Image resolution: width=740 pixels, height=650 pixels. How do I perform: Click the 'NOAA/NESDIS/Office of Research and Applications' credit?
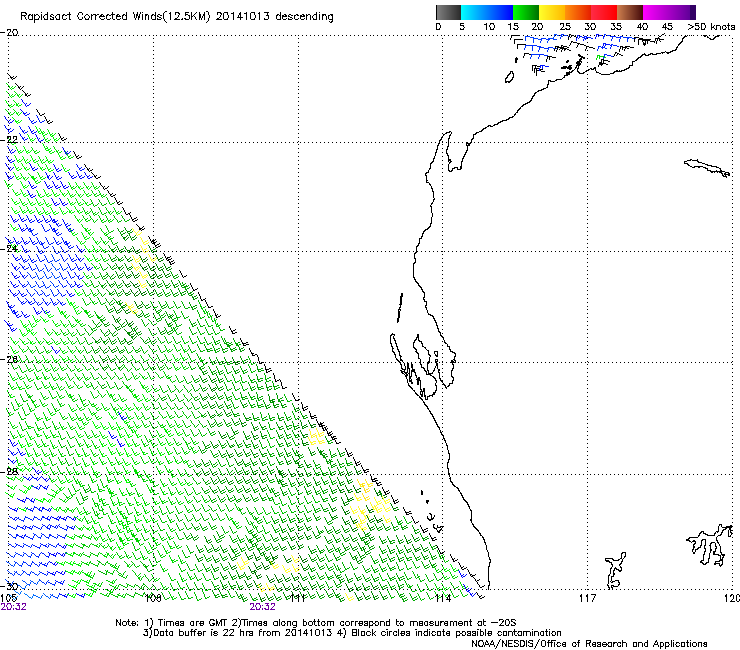pyautogui.click(x=589, y=644)
